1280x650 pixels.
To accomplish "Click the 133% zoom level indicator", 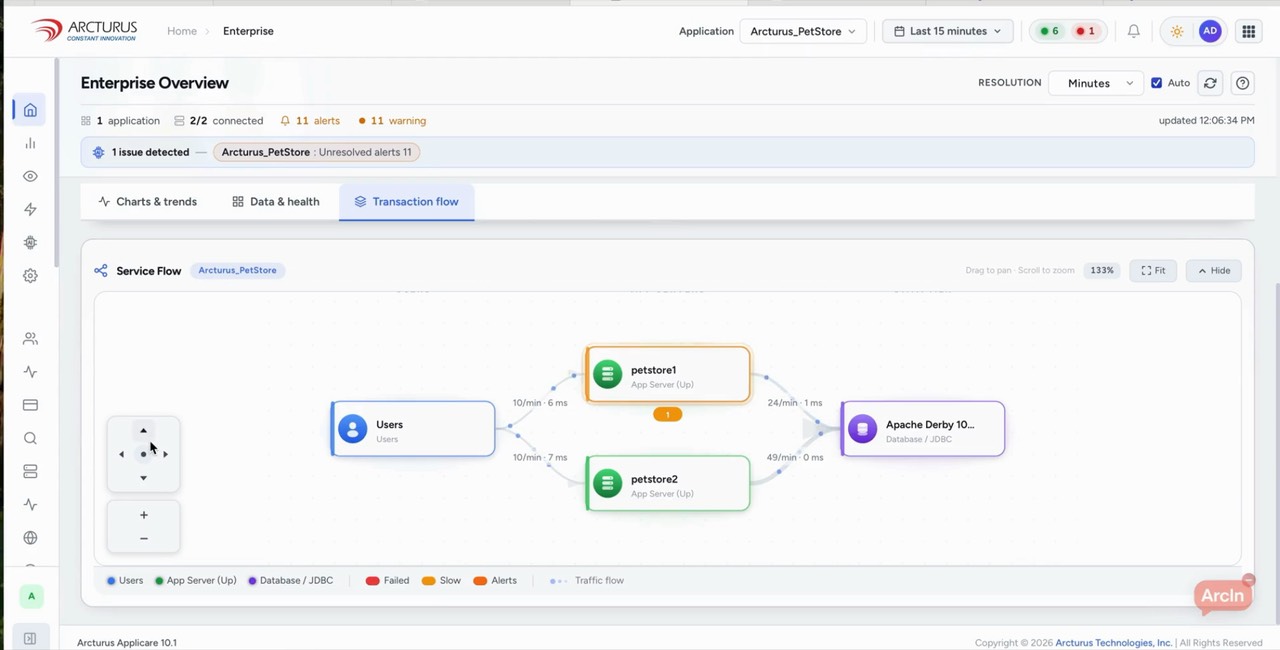I will (1102, 270).
